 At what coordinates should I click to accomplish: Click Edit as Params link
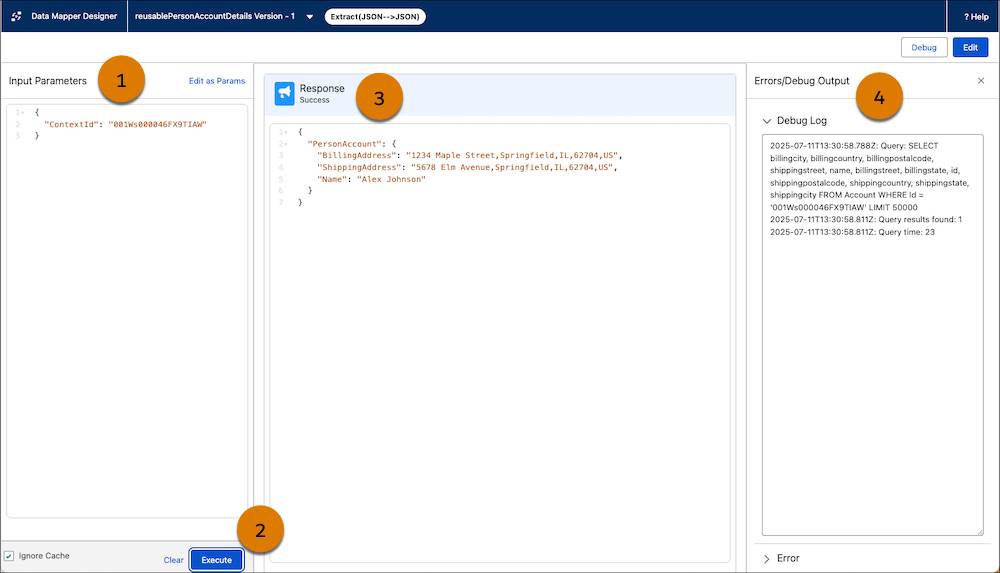tap(217, 81)
